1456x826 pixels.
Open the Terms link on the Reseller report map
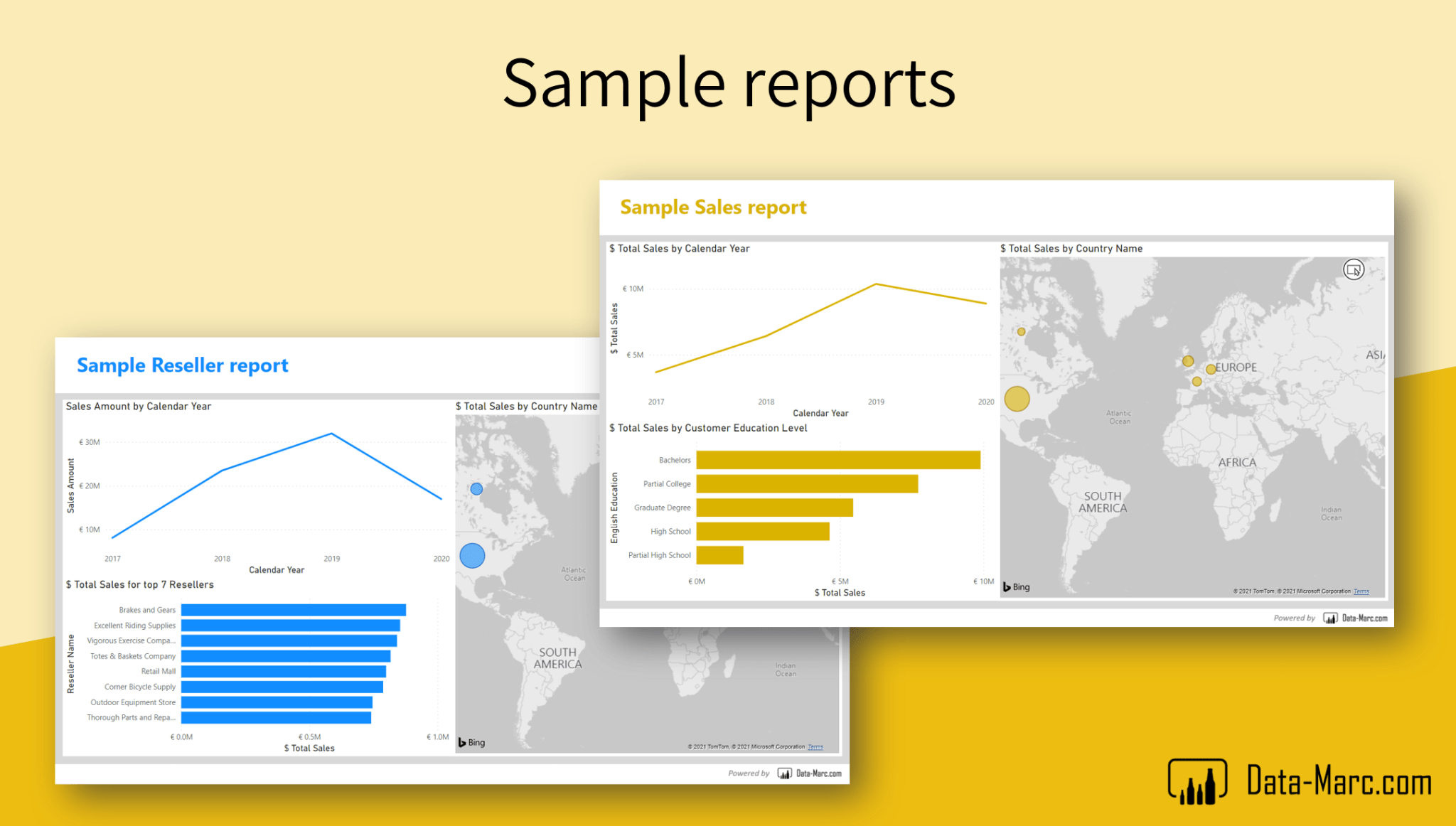point(815,746)
